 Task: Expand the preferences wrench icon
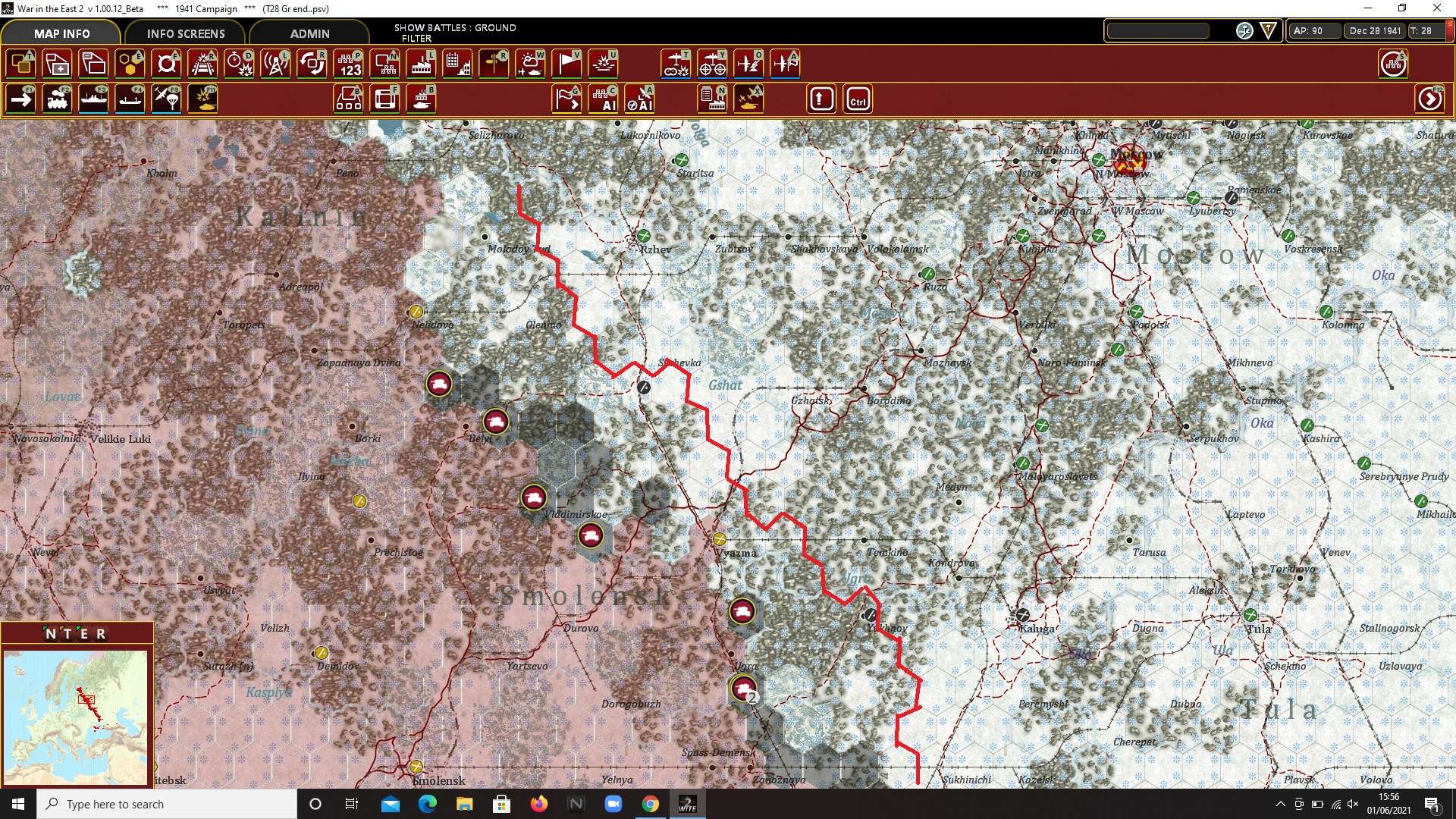click(1244, 30)
